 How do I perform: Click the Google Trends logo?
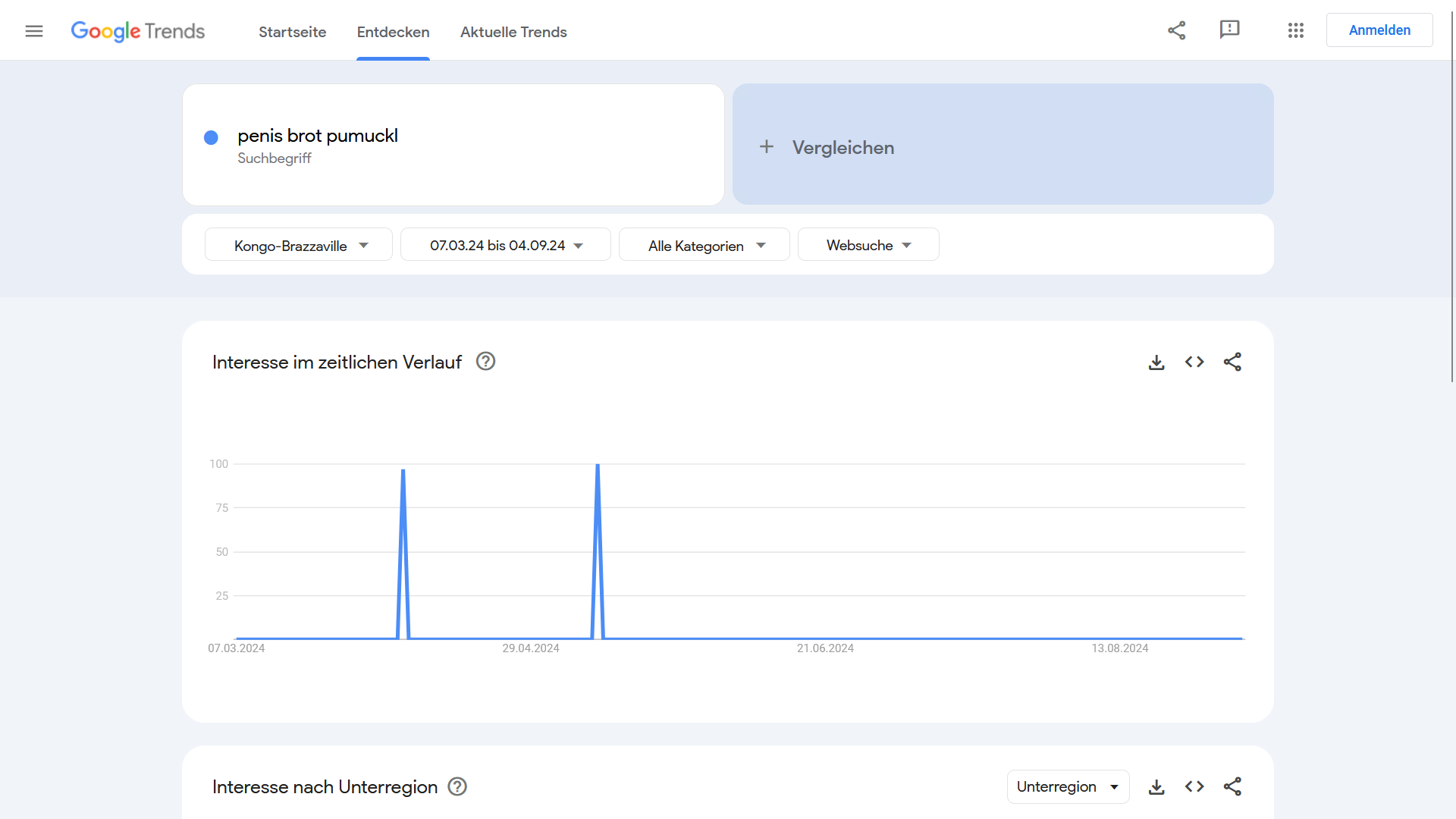138,31
